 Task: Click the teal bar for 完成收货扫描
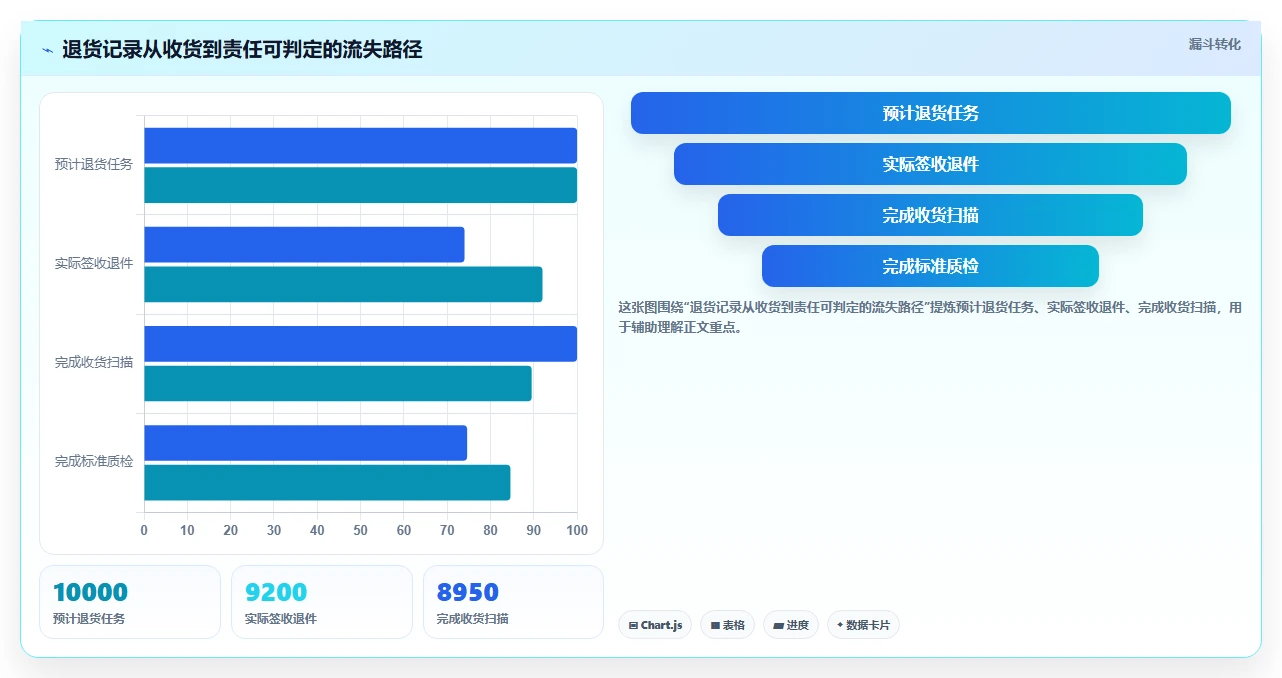[x=338, y=383]
